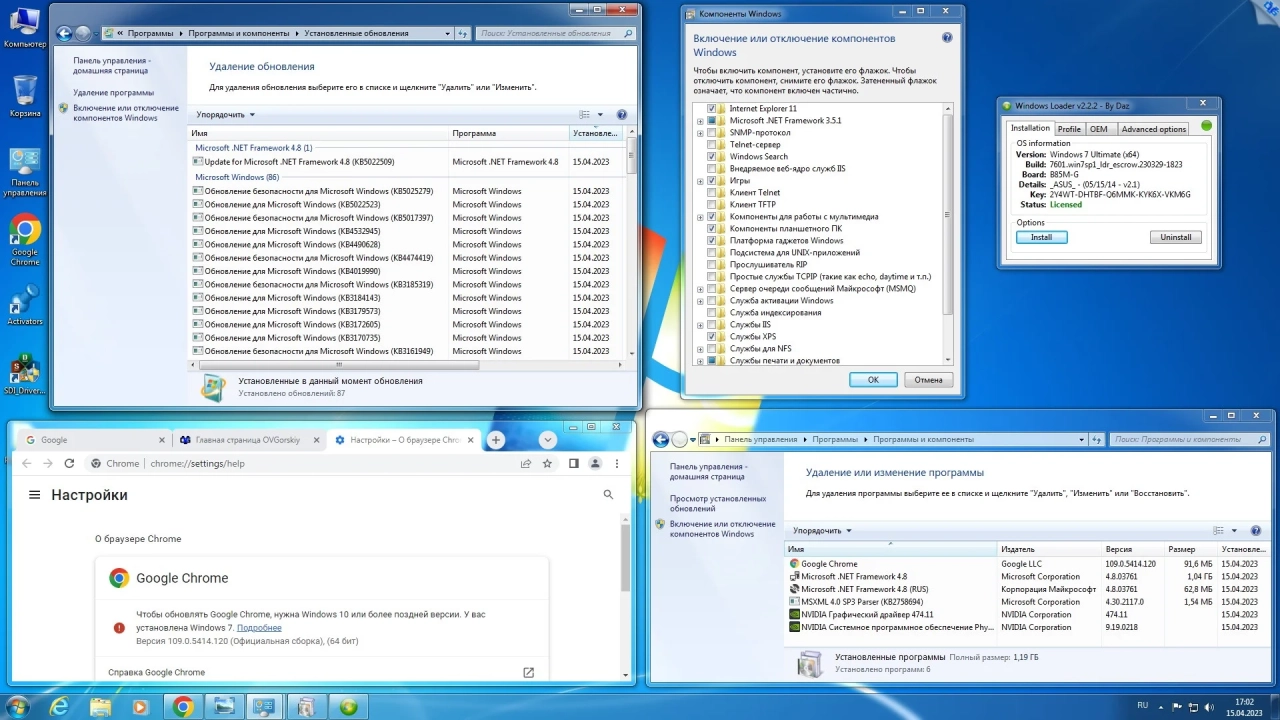Open the Activators desktop icon

click(25, 306)
